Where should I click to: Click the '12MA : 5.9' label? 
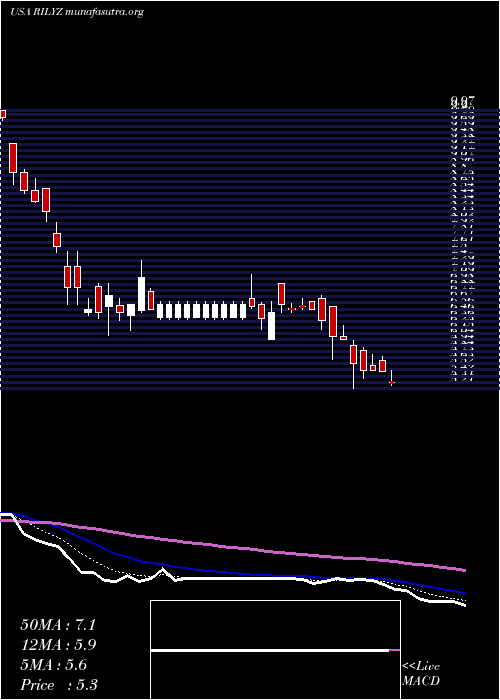[x=58, y=645]
